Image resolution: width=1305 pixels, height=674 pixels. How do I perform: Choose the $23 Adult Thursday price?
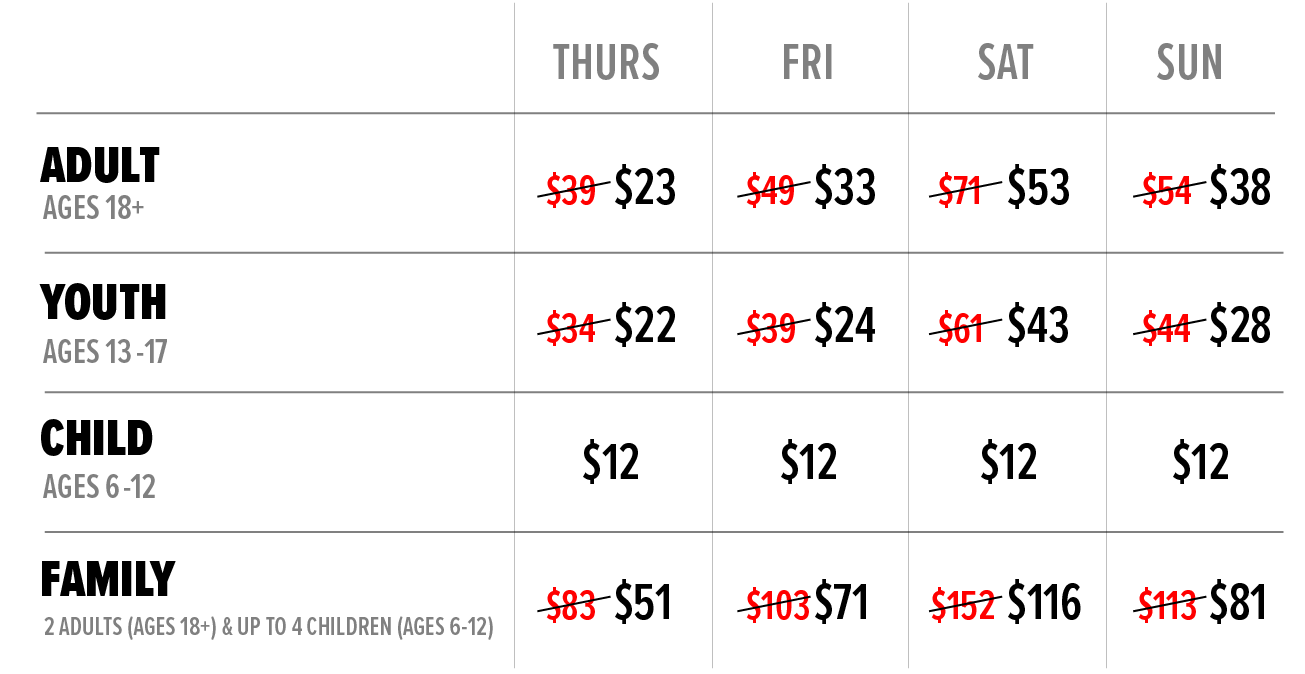[645, 188]
